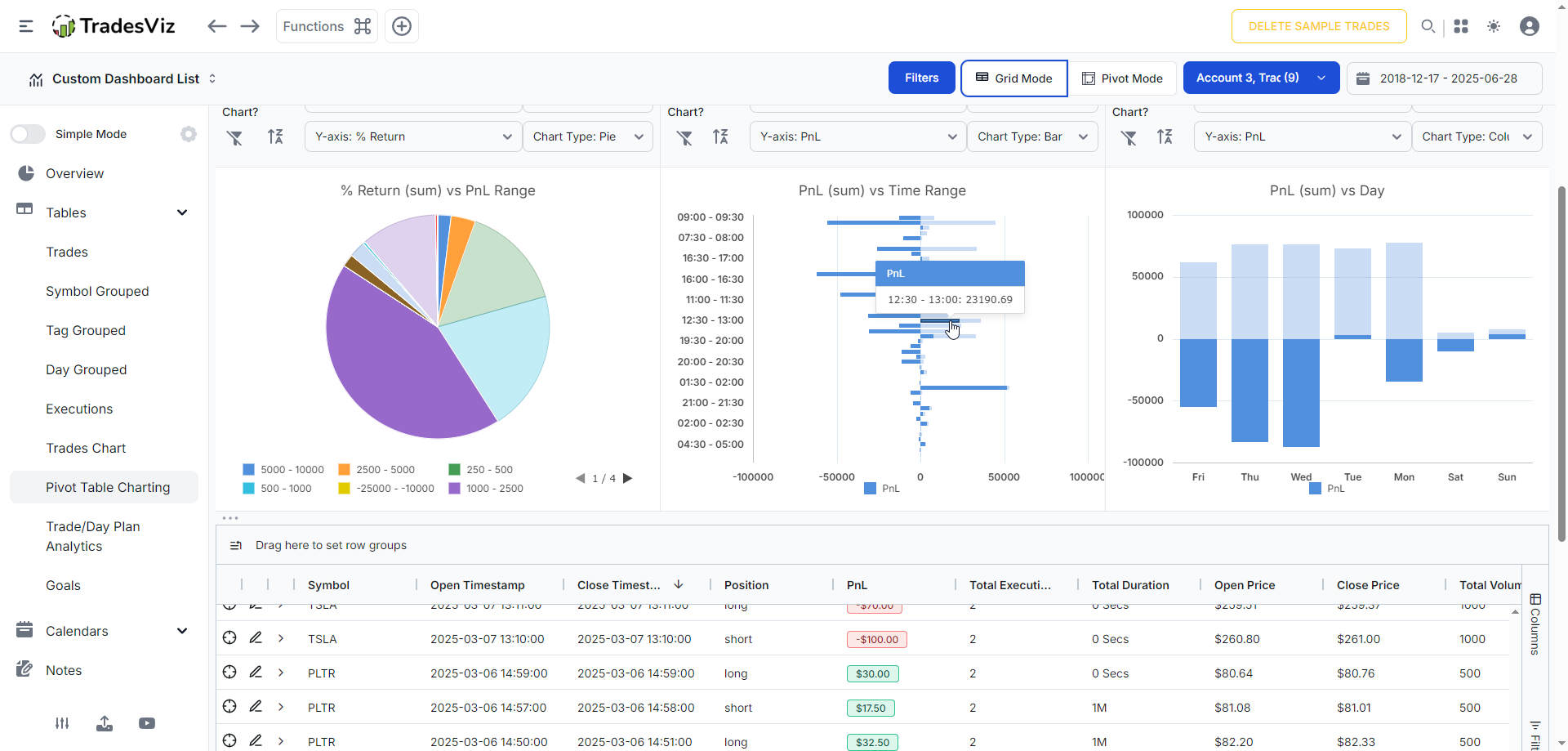Open the user profile avatar
This screenshot has width=1568, height=751.
[x=1530, y=26]
